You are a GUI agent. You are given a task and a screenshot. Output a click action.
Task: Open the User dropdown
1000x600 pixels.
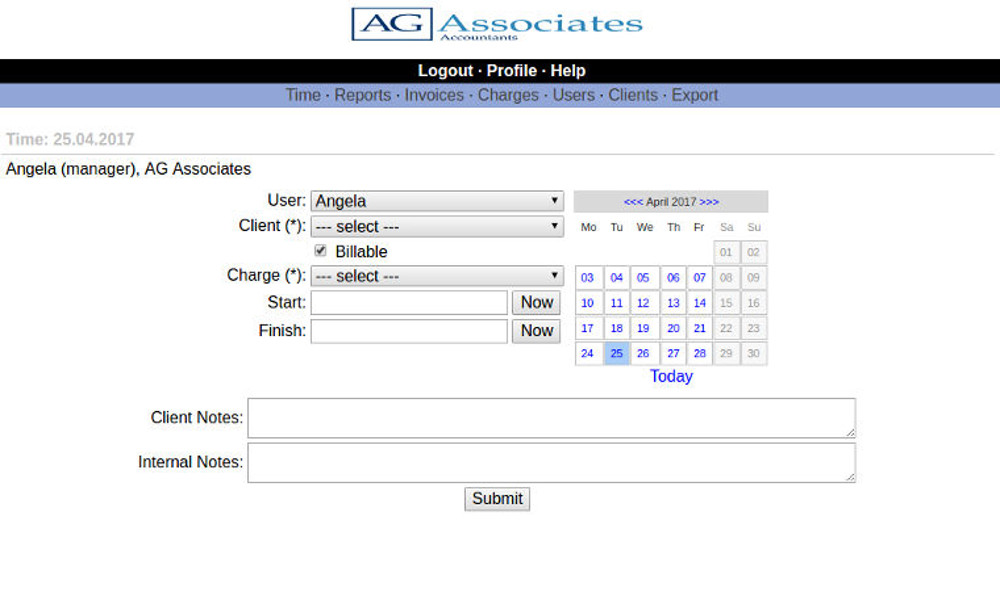(437, 201)
